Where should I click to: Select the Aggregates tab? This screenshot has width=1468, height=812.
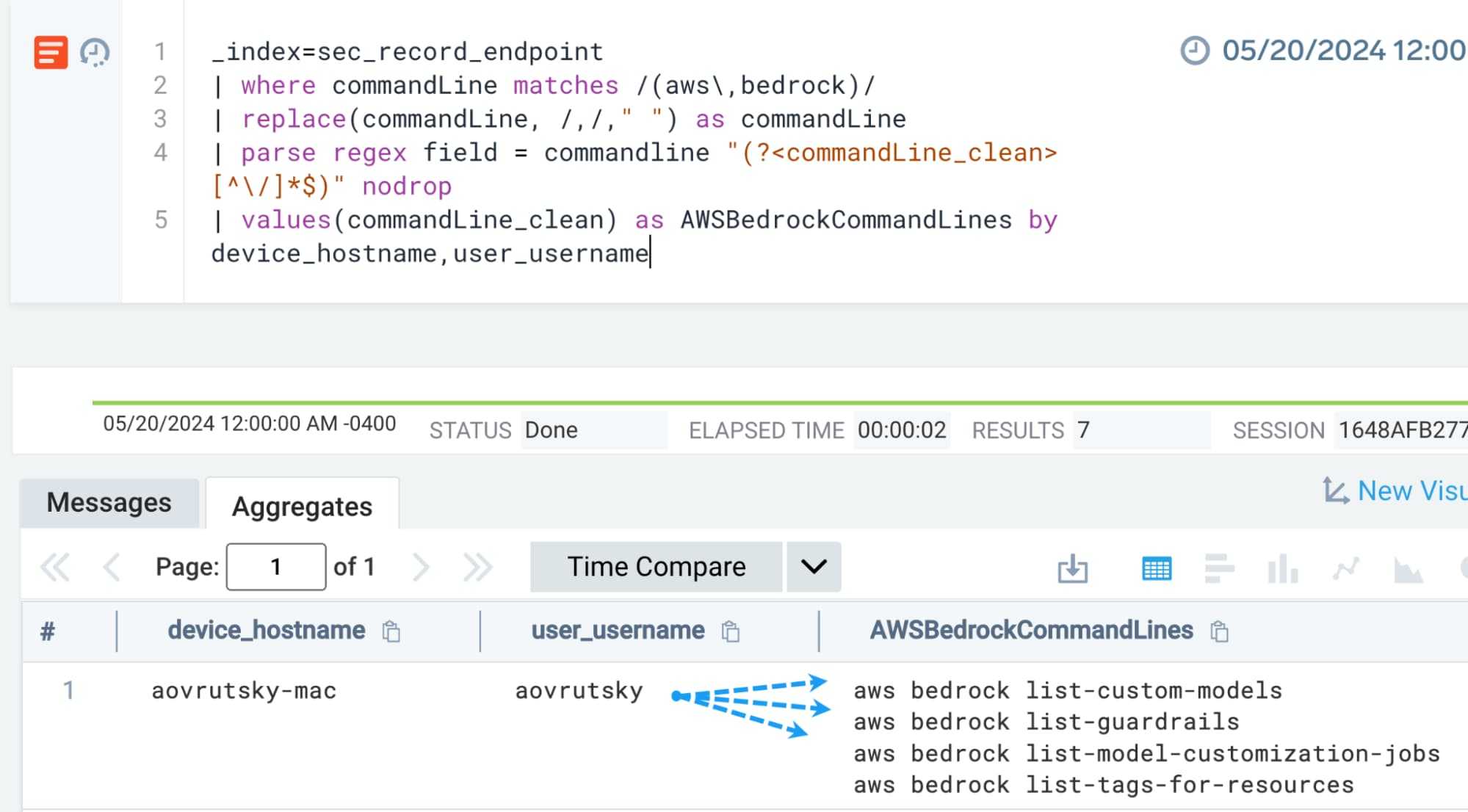[x=302, y=505]
